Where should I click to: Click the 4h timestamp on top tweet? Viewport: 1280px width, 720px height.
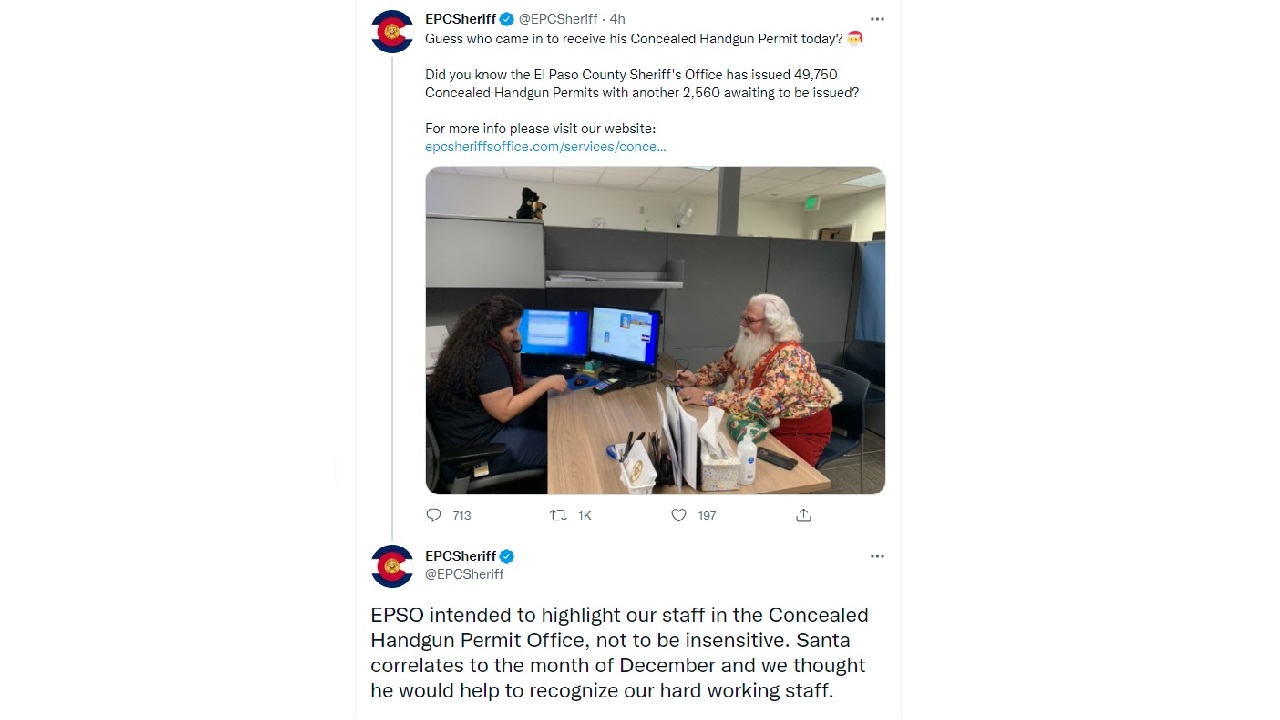point(617,19)
